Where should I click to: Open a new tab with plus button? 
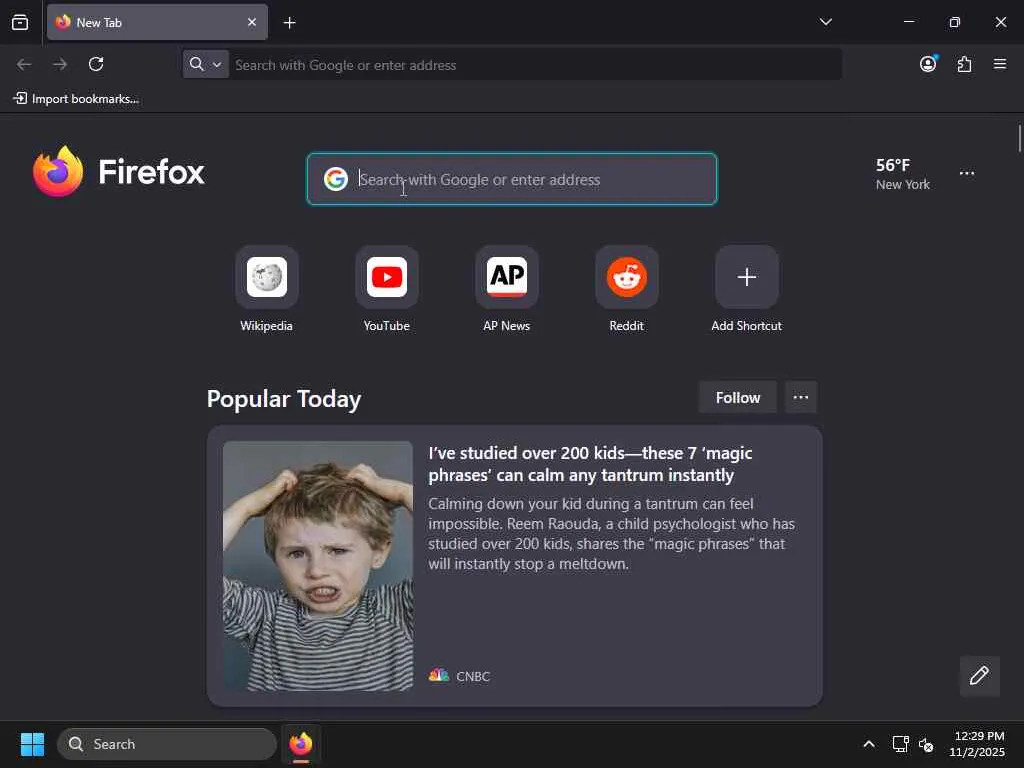pos(289,23)
